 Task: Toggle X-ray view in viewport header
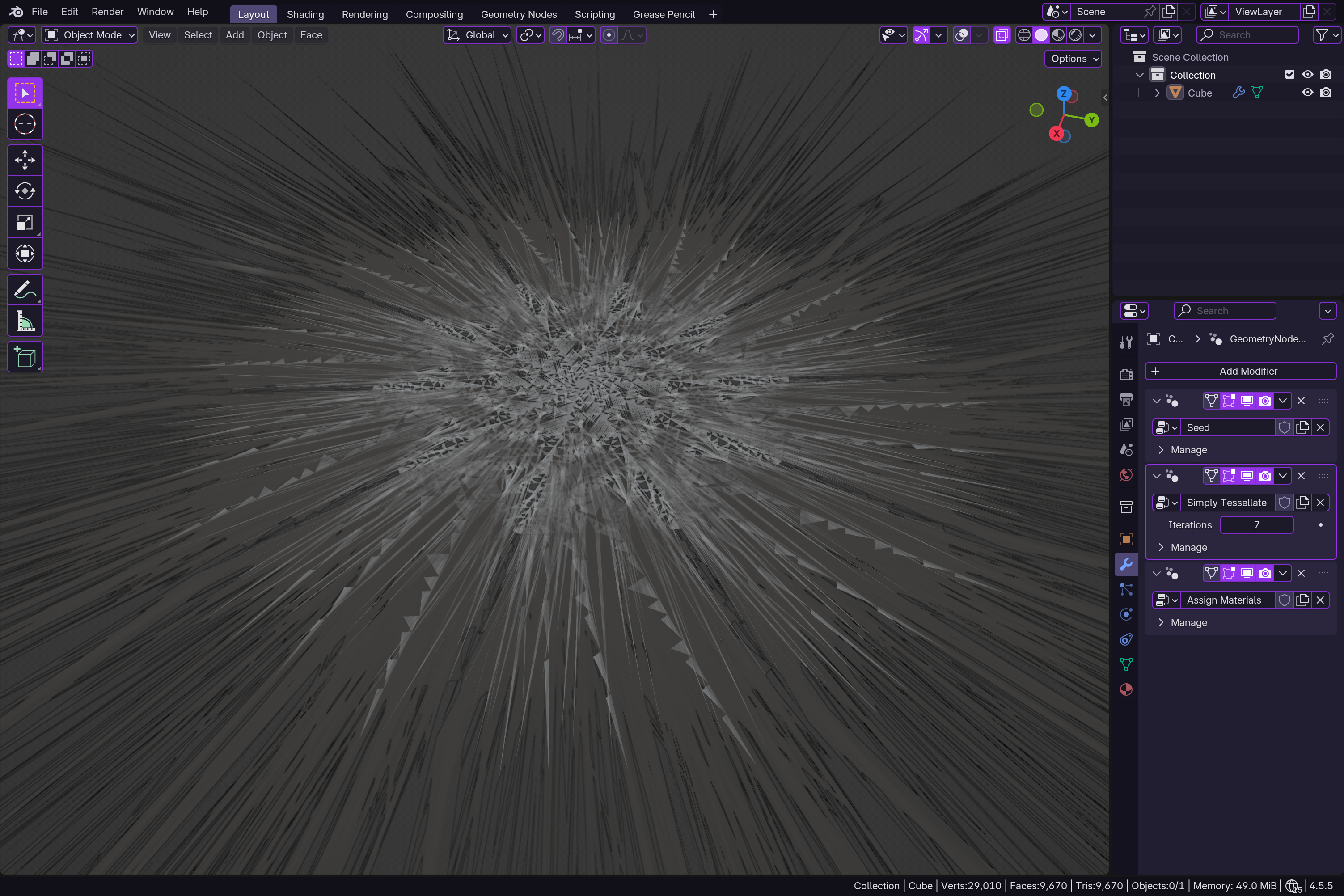(1001, 35)
